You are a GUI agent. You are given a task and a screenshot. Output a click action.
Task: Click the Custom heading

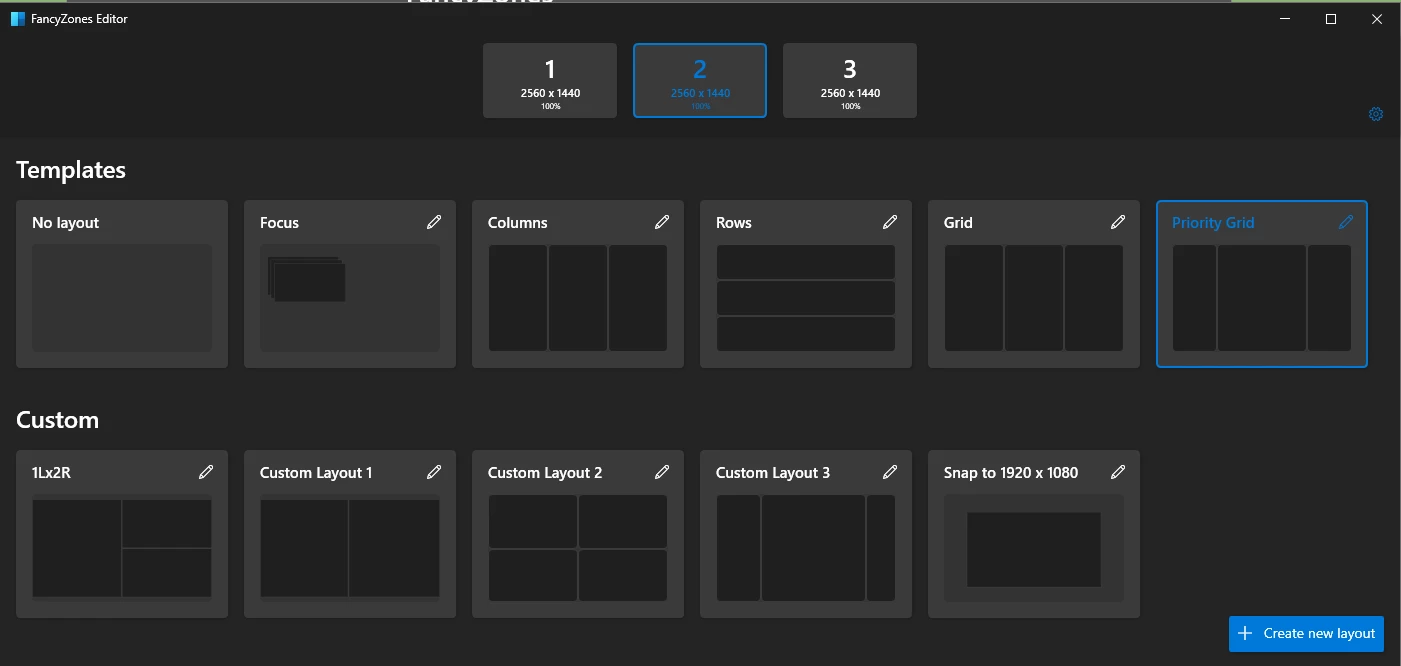point(57,420)
